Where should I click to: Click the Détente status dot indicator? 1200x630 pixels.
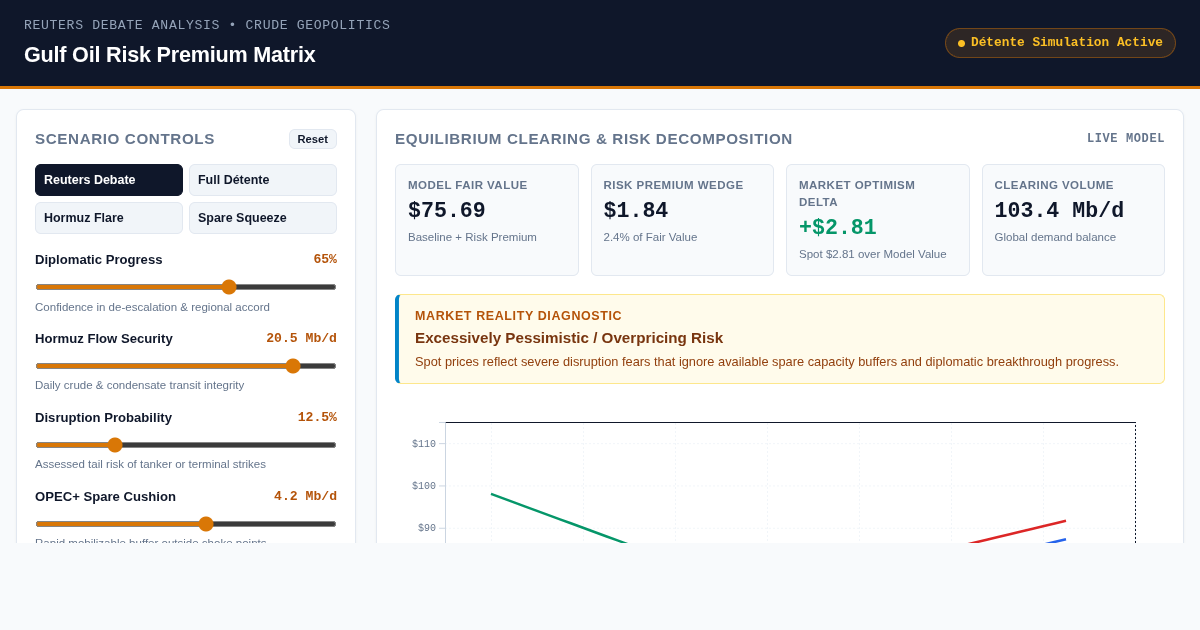[x=961, y=43]
